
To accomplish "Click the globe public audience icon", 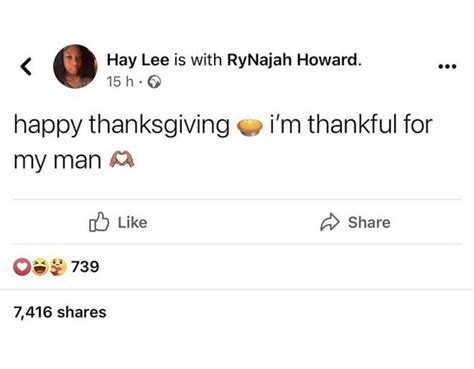I will 154,82.
